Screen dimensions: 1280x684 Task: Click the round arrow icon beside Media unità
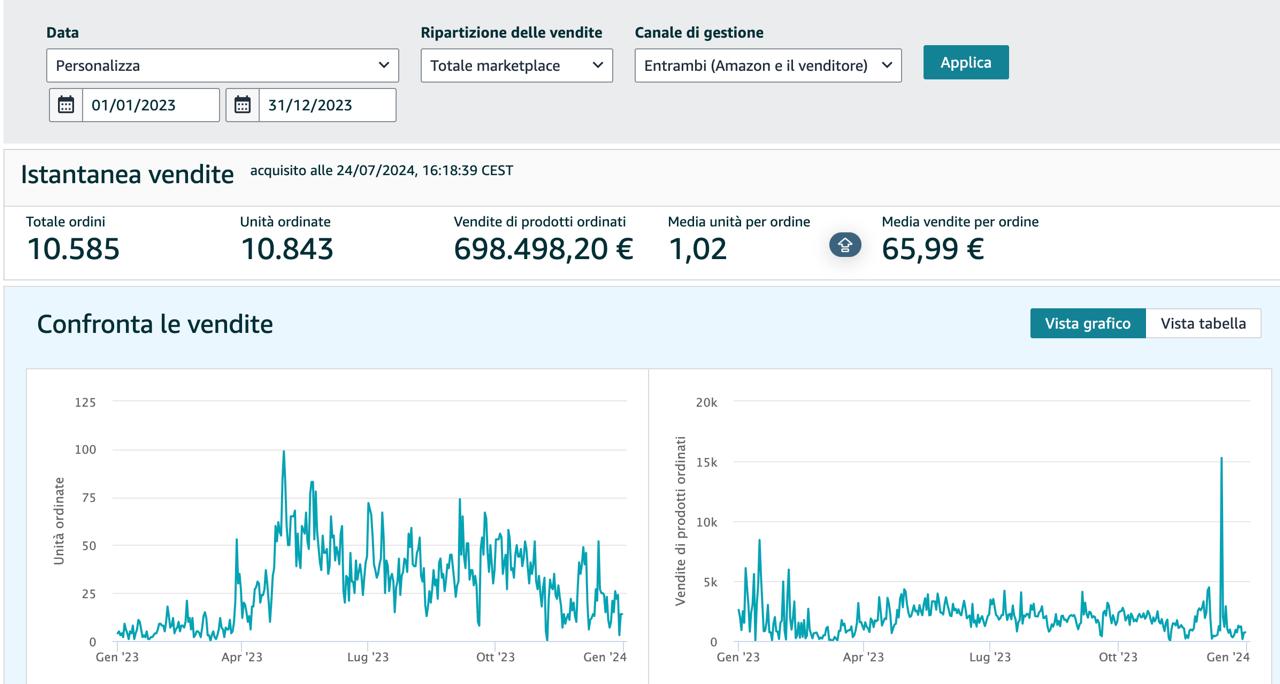[x=845, y=245]
